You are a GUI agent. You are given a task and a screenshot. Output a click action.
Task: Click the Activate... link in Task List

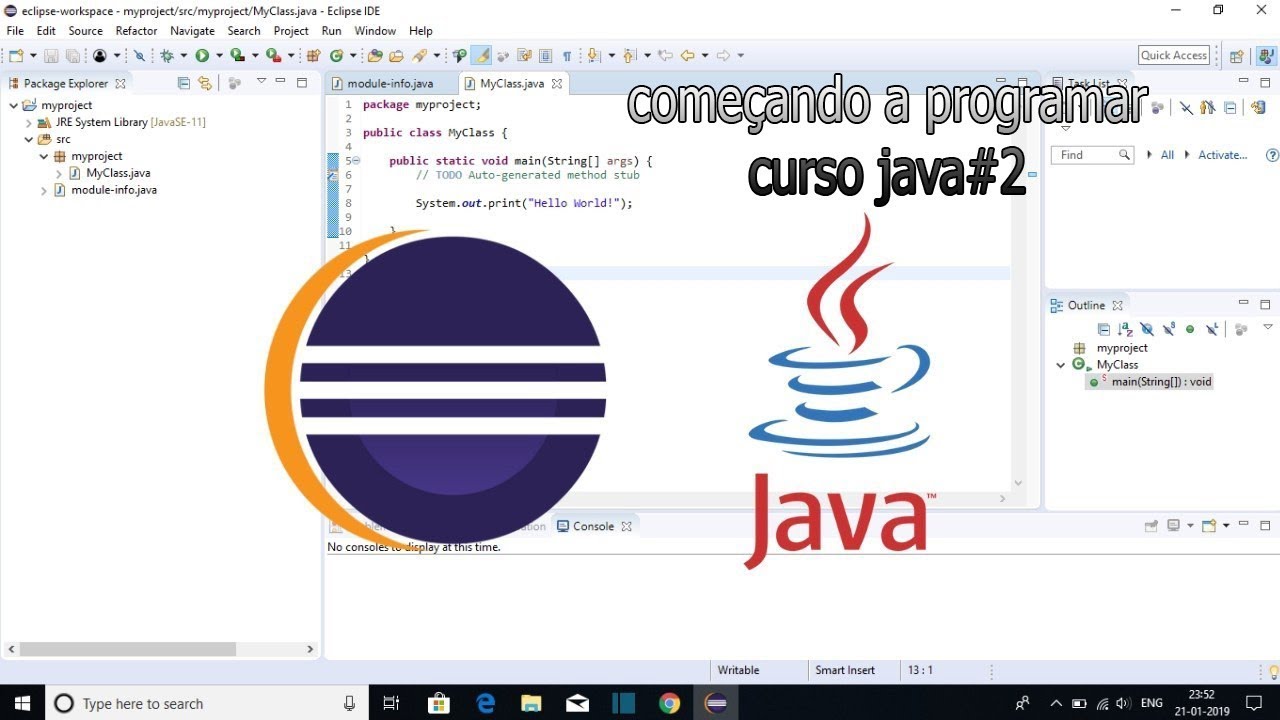coord(1222,155)
